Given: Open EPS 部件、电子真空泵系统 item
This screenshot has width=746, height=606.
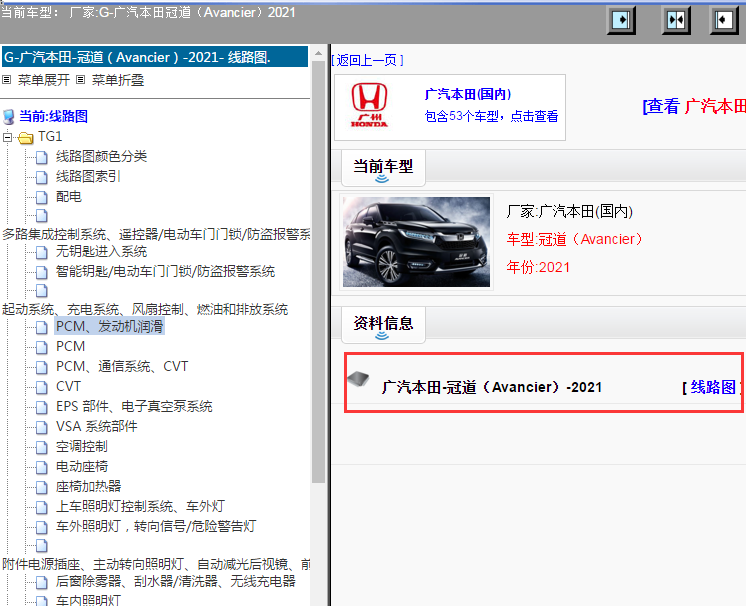Looking at the screenshot, I should point(134,406).
